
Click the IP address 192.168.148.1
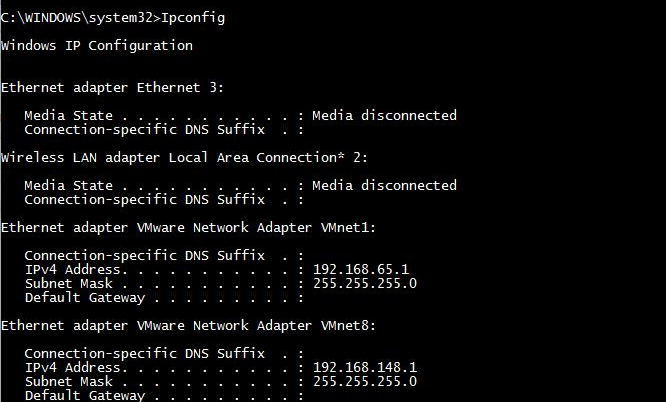[x=365, y=368]
